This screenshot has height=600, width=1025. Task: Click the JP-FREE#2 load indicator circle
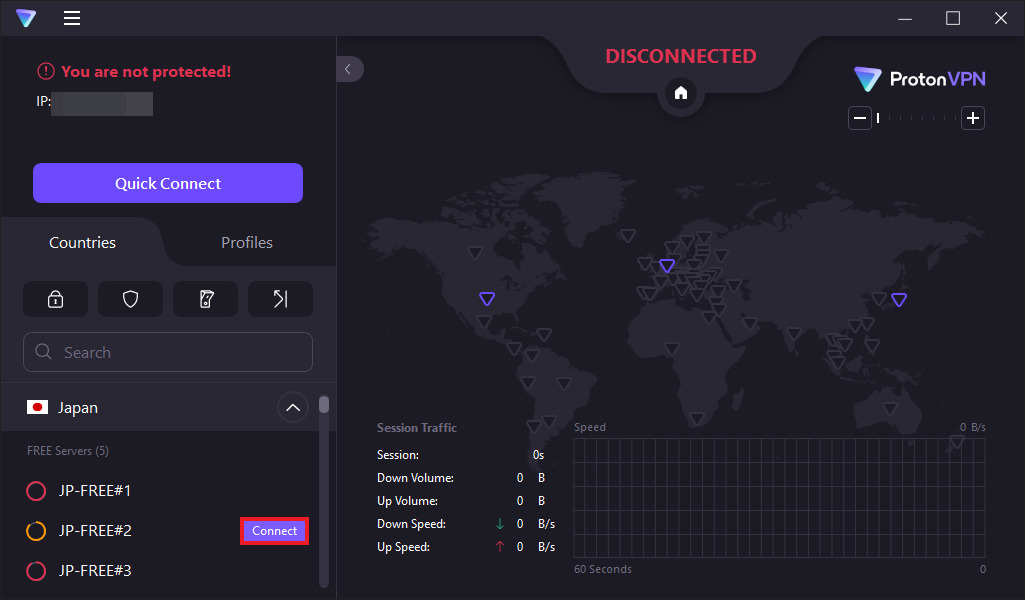pos(36,531)
